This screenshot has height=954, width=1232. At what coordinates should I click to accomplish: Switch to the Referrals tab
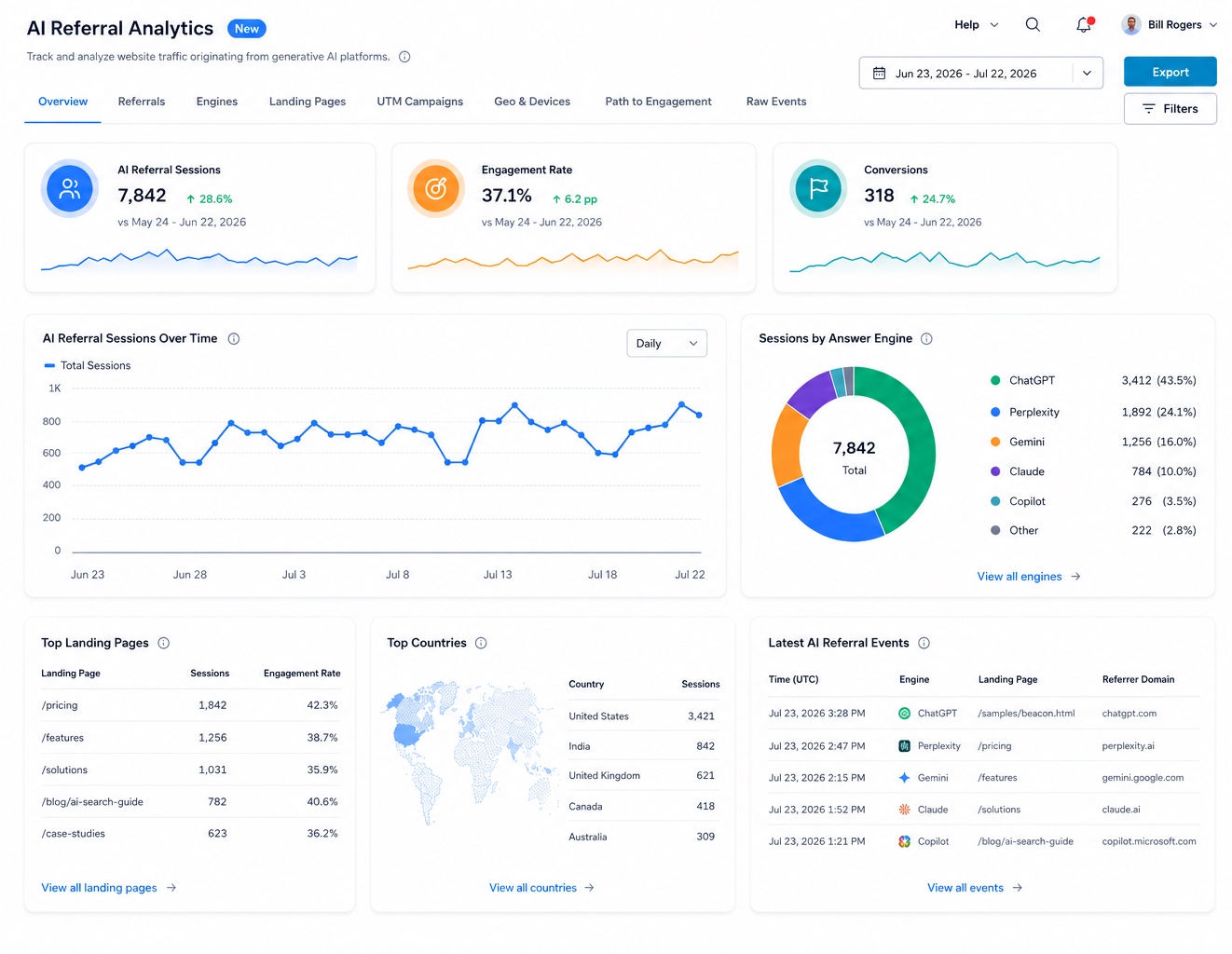[x=142, y=102]
